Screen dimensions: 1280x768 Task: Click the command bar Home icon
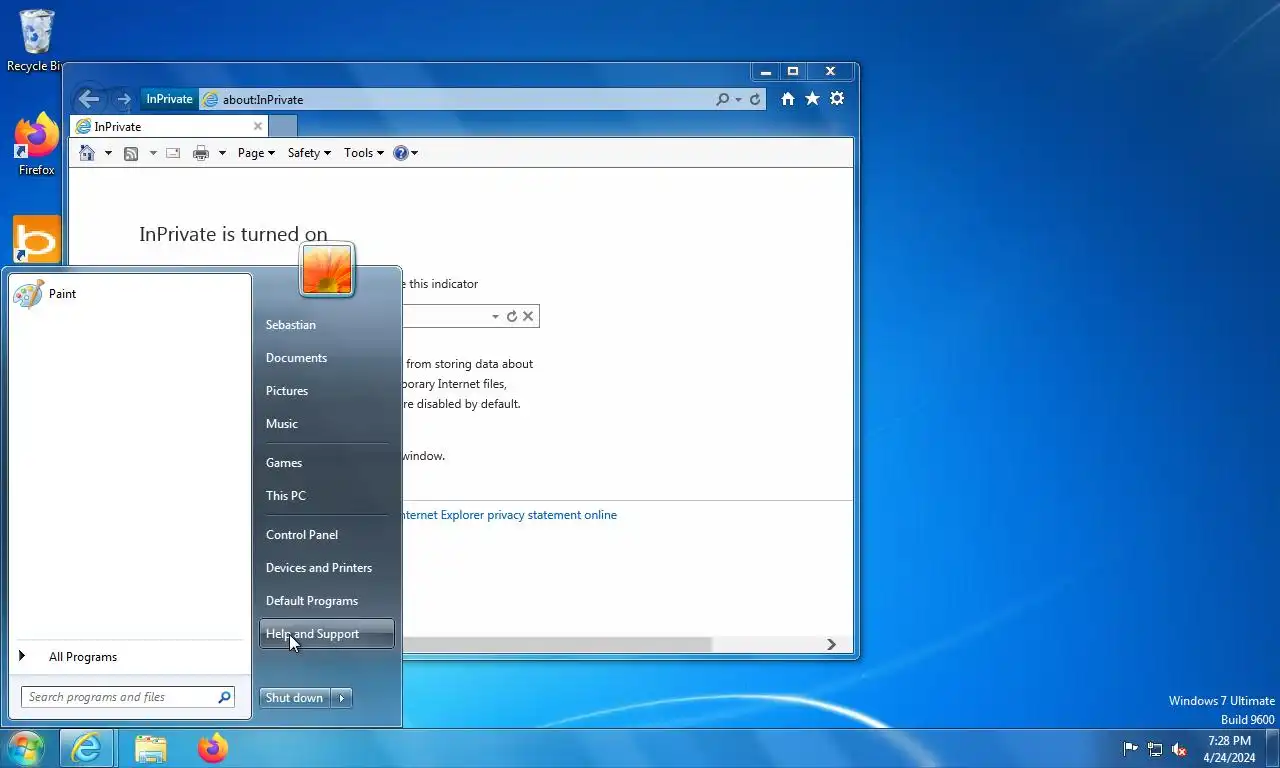point(88,153)
